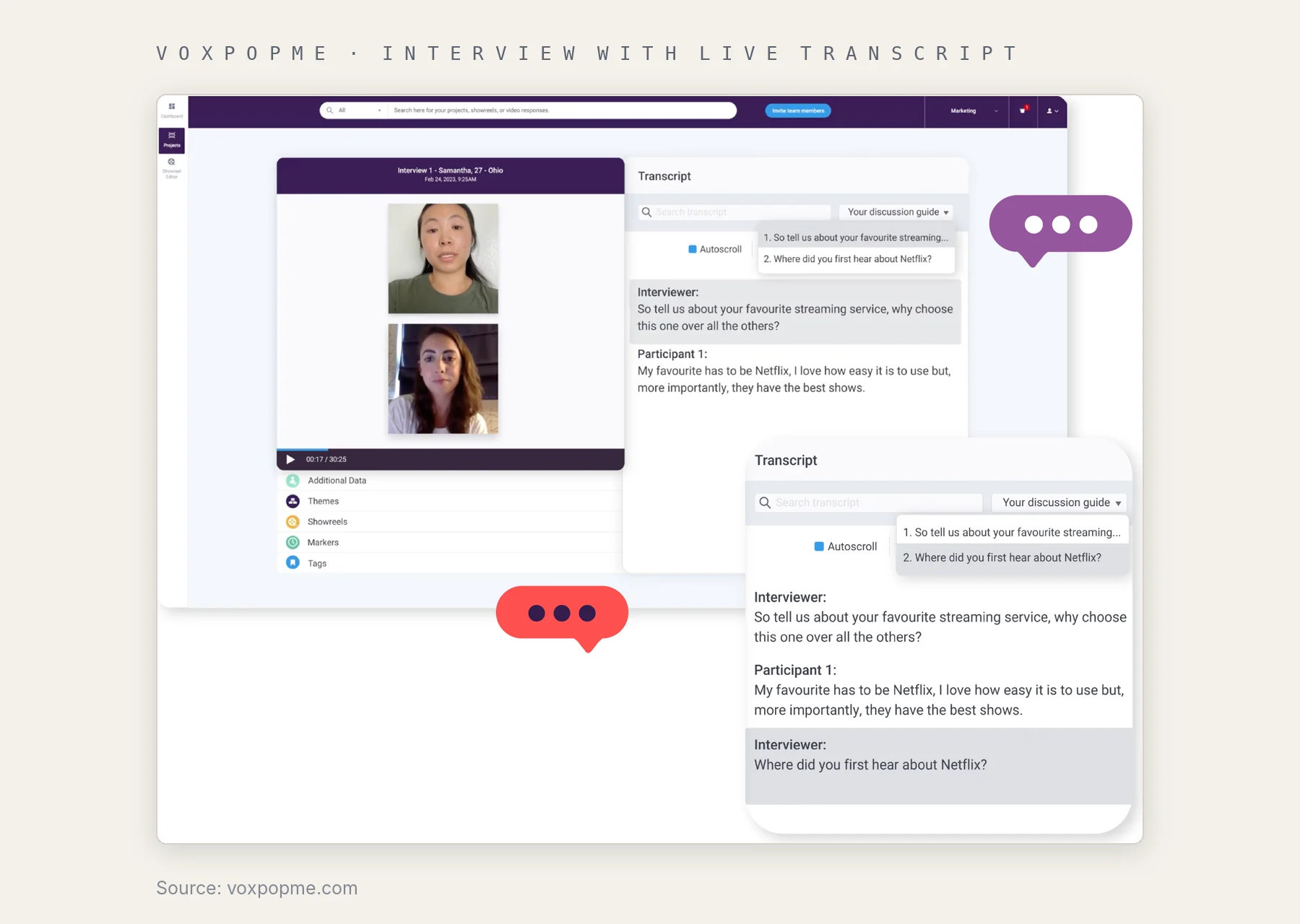This screenshot has width=1300, height=924.
Task: Select guide item 1 in the enlarged Transcript panel
Action: click(x=1012, y=532)
